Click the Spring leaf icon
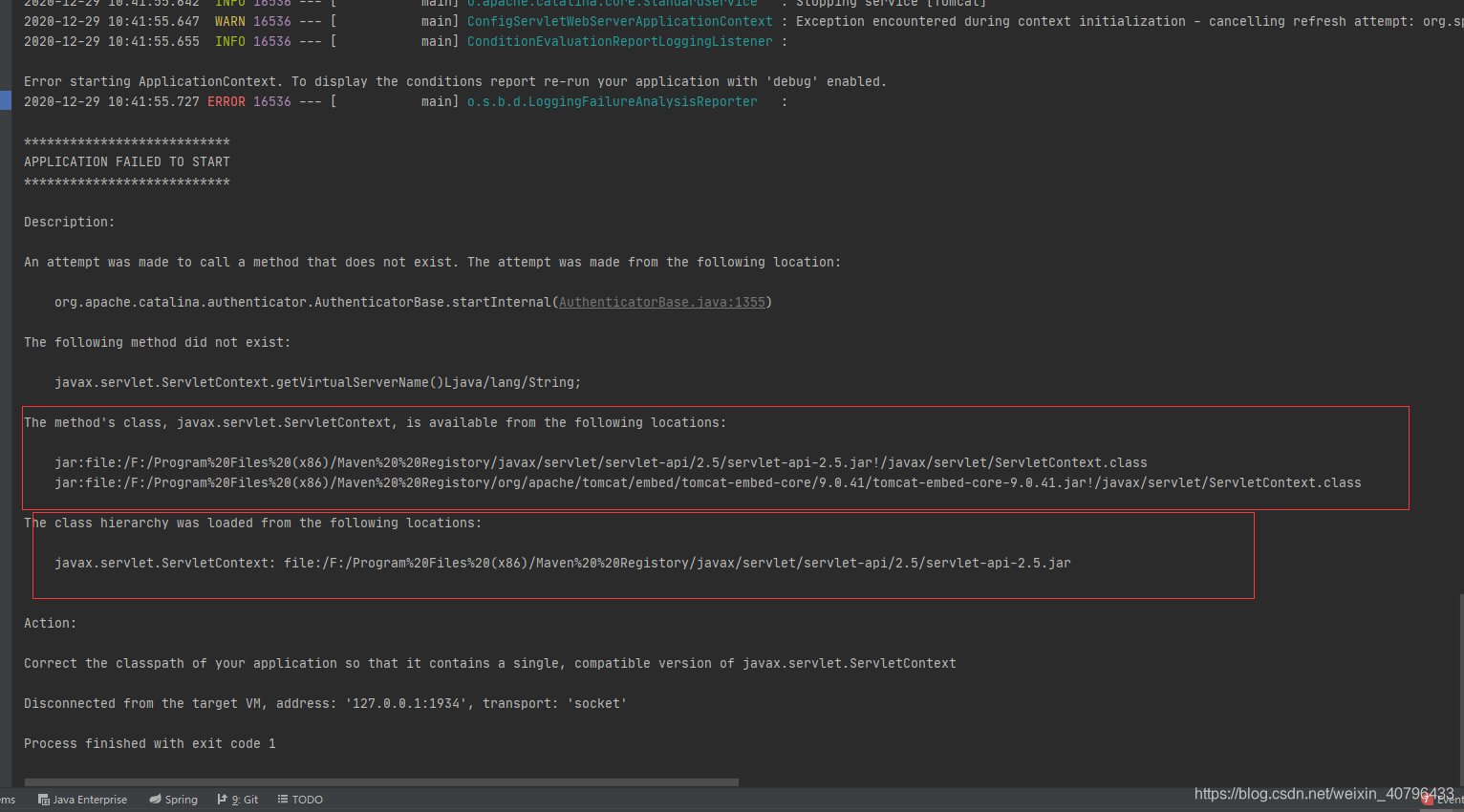The image size is (1464, 812). coord(154,800)
